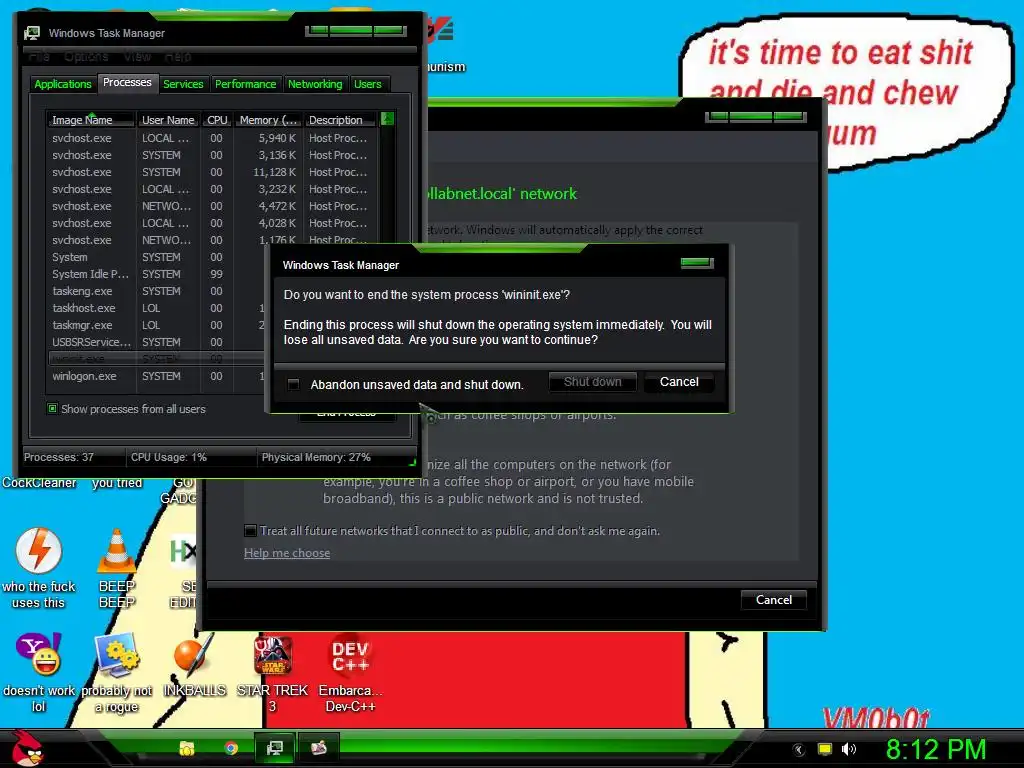Viewport: 1024px width, 768px height.
Task: Click the 'llabnet.local' network heading
Action: pos(502,193)
